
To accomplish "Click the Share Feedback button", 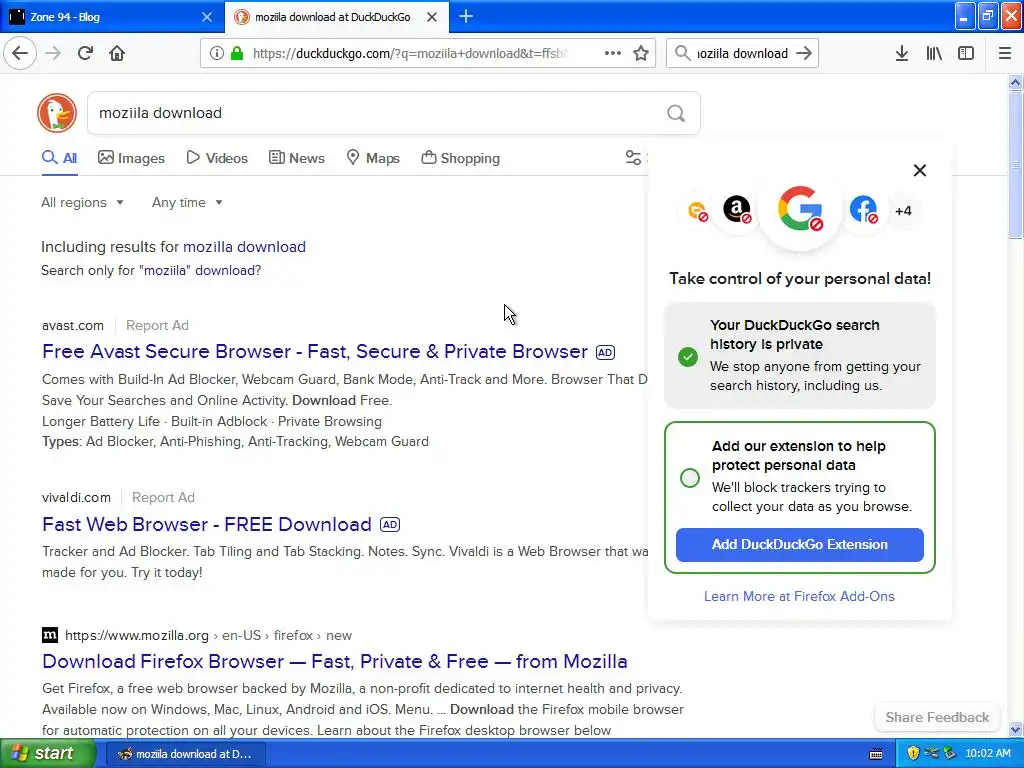I will [x=937, y=717].
